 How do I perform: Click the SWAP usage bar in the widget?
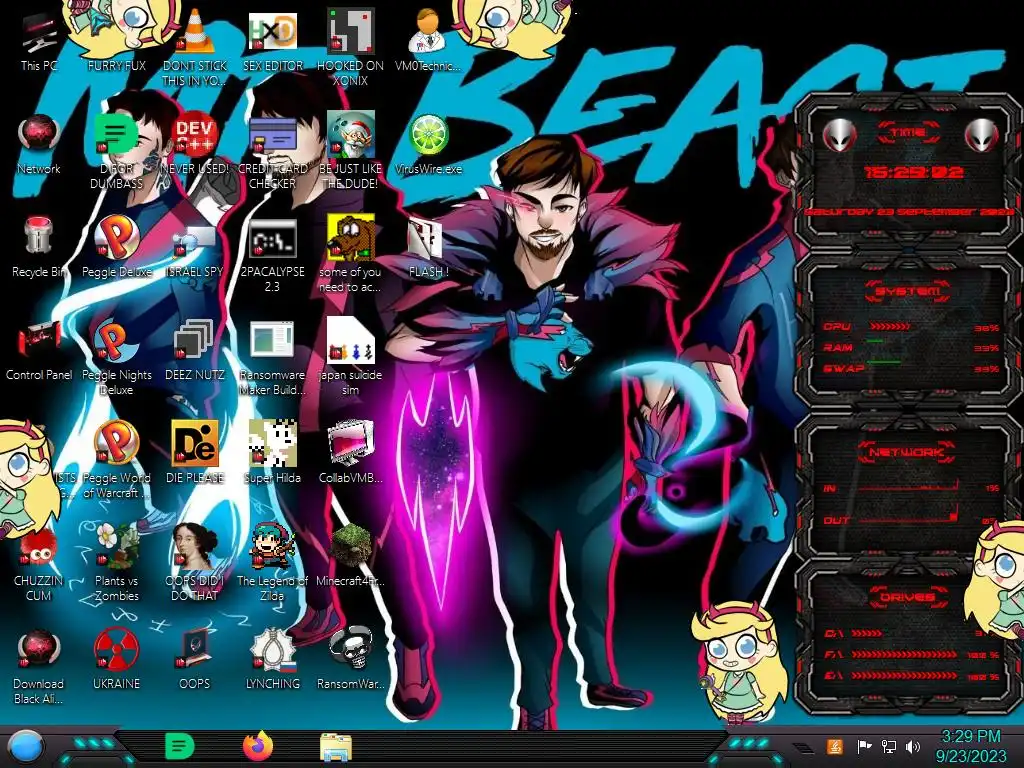point(883,361)
